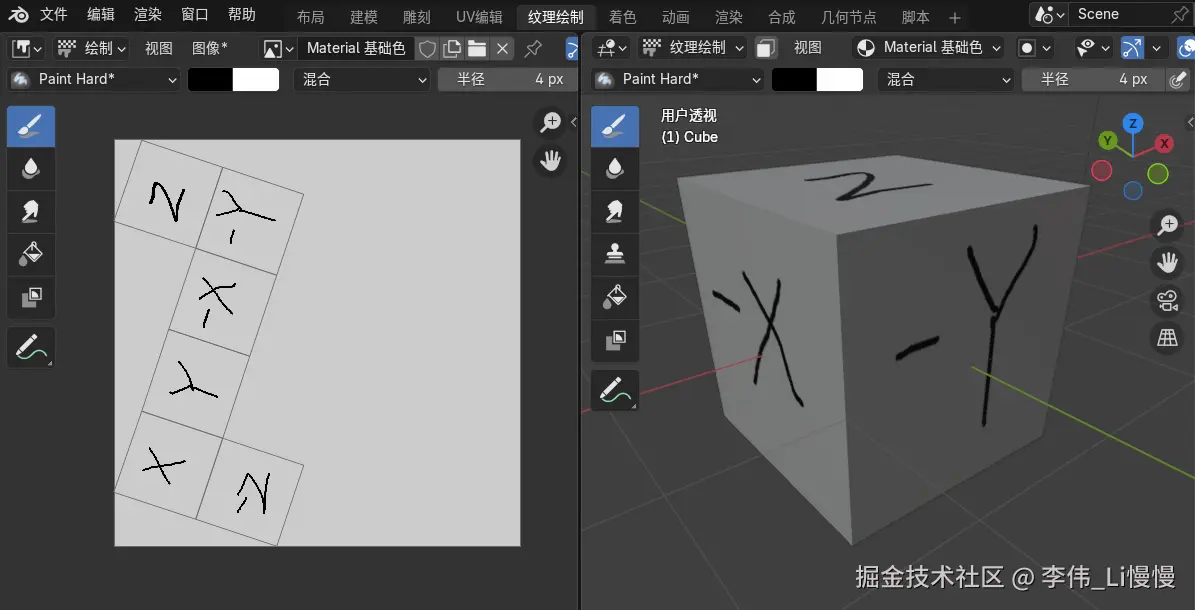
Task: Click the blue Z axis on the gizmo
Action: (x=1133, y=124)
